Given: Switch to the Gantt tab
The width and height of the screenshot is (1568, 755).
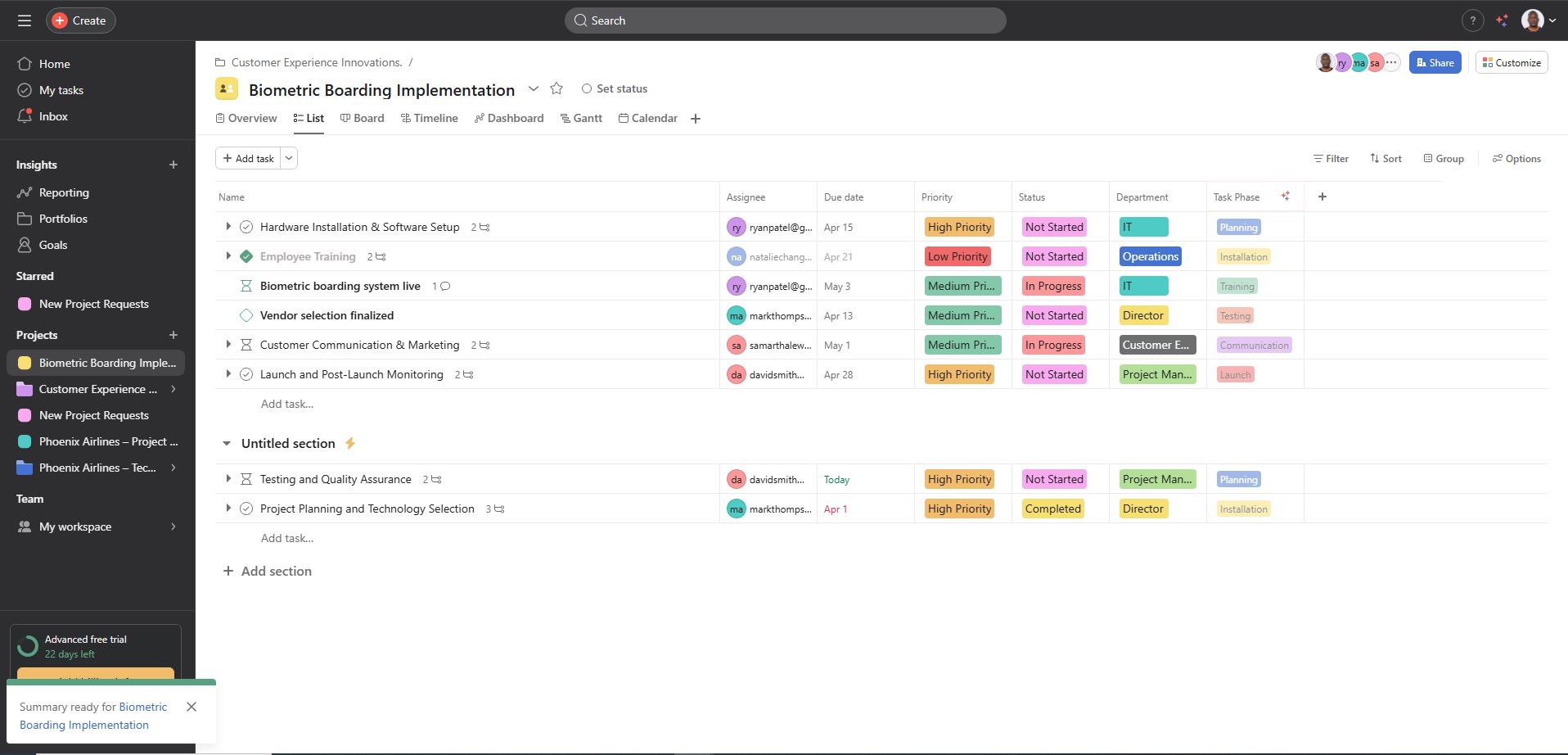Looking at the screenshot, I should 581,118.
